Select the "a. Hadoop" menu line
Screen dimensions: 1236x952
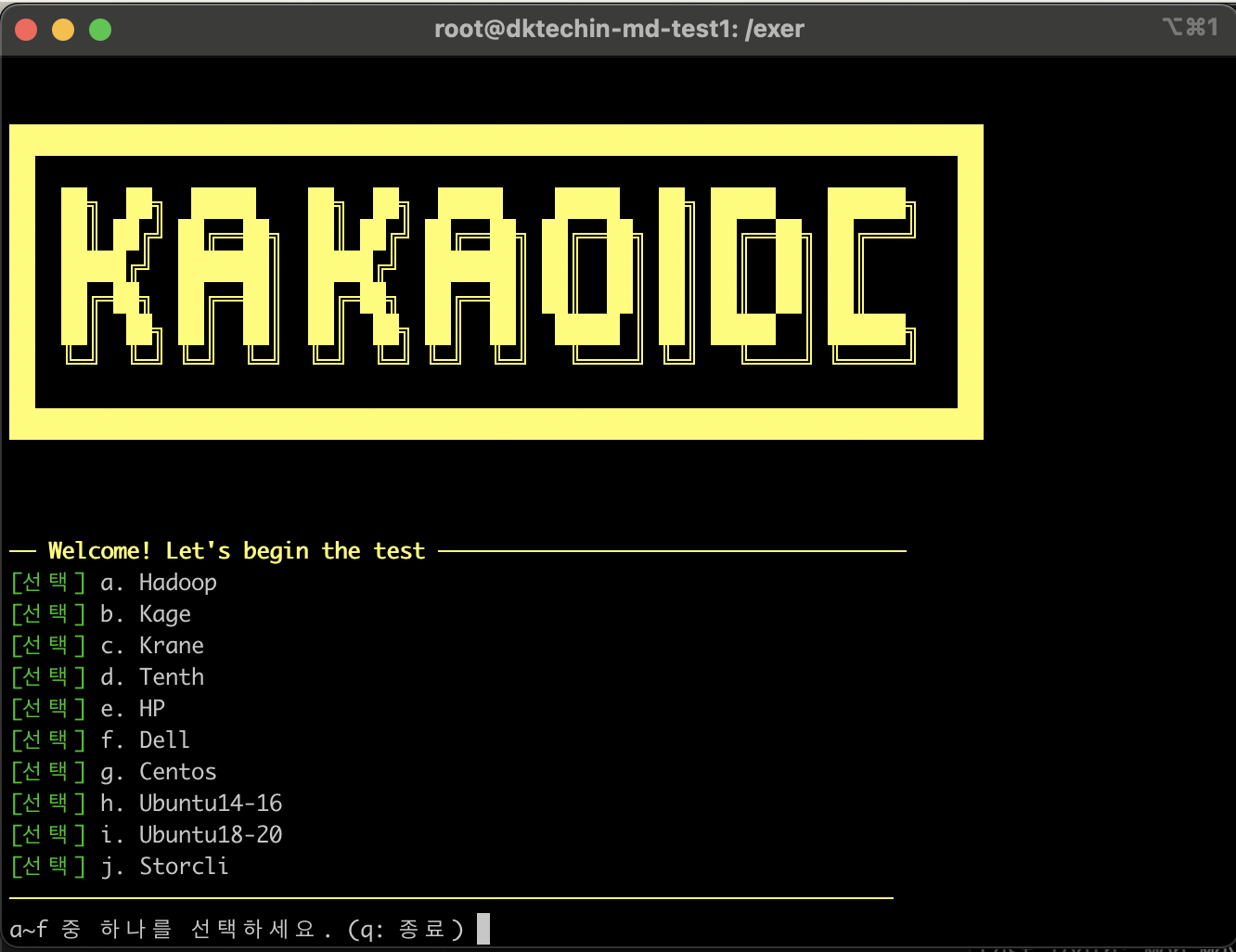[114, 583]
